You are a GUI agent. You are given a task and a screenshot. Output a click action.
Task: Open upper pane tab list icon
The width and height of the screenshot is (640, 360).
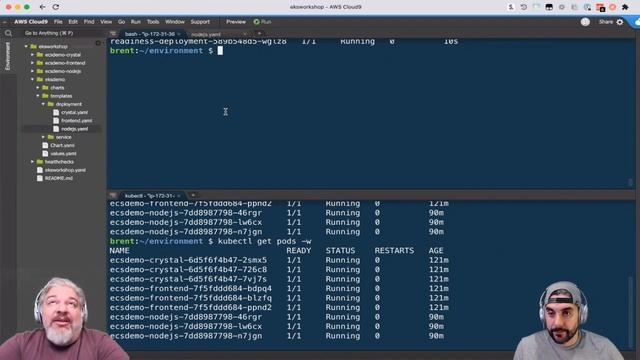tap(113, 34)
